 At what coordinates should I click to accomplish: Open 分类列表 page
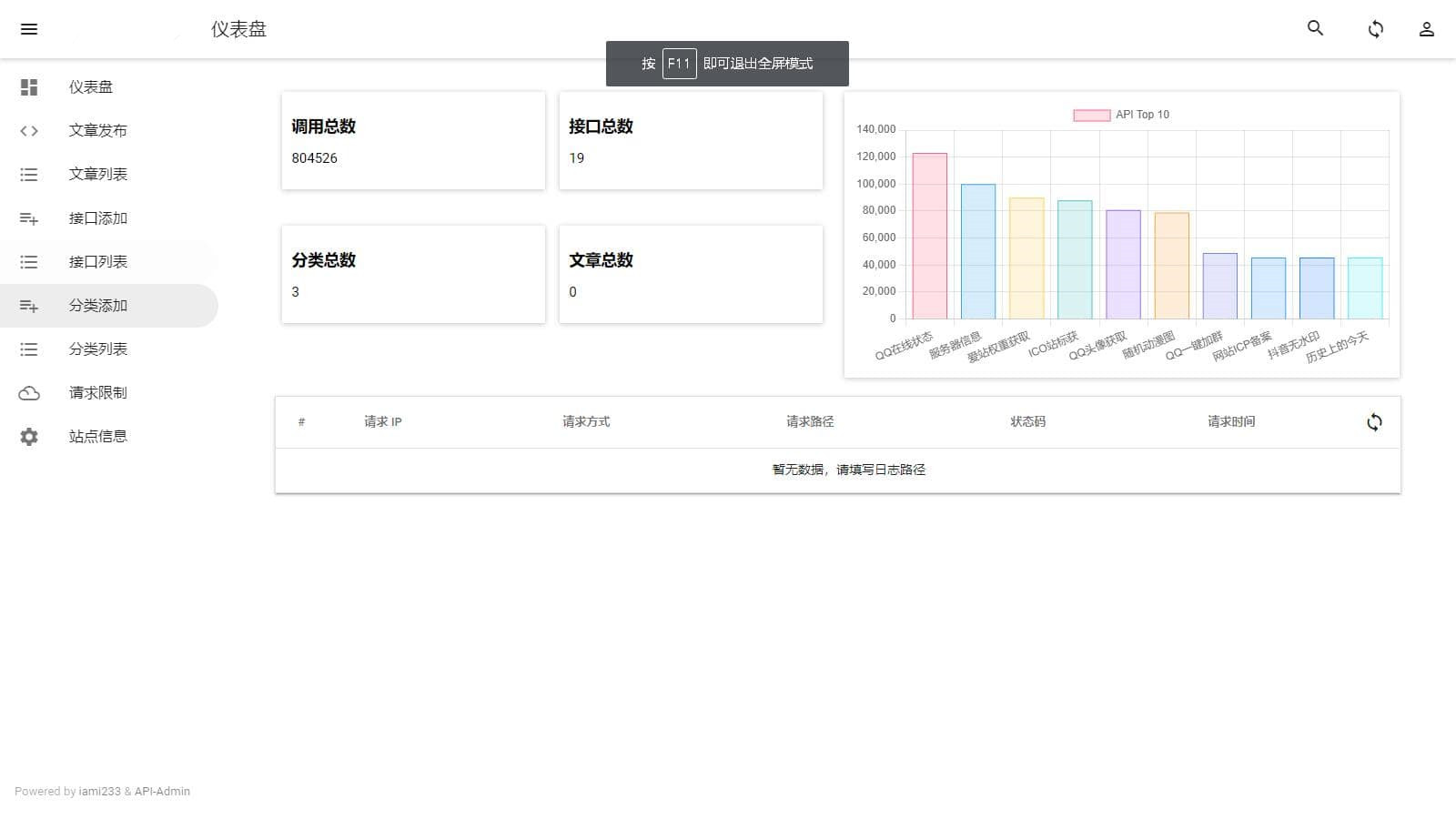pyautogui.click(x=109, y=349)
